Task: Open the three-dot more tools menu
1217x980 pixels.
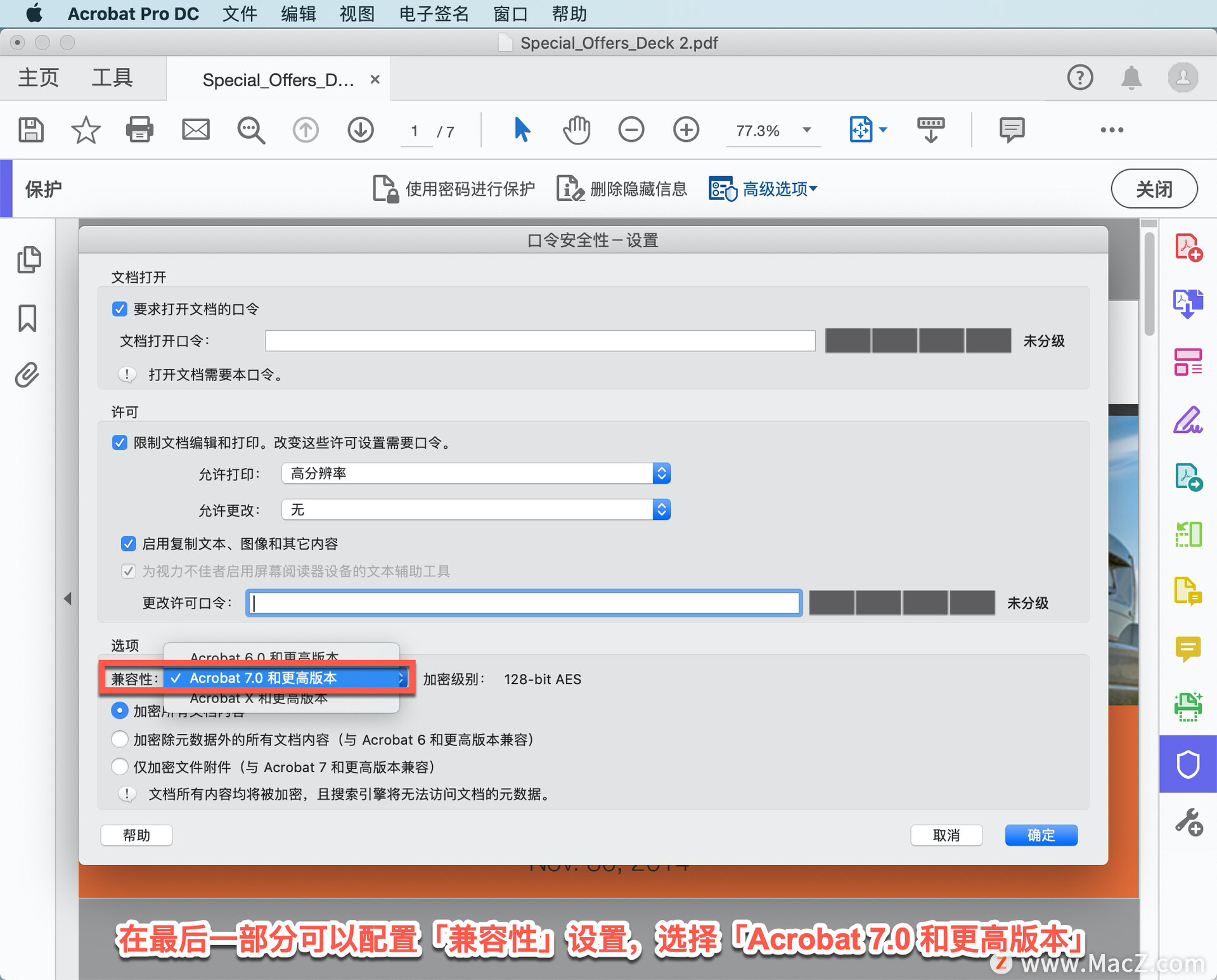Action: (x=1112, y=130)
